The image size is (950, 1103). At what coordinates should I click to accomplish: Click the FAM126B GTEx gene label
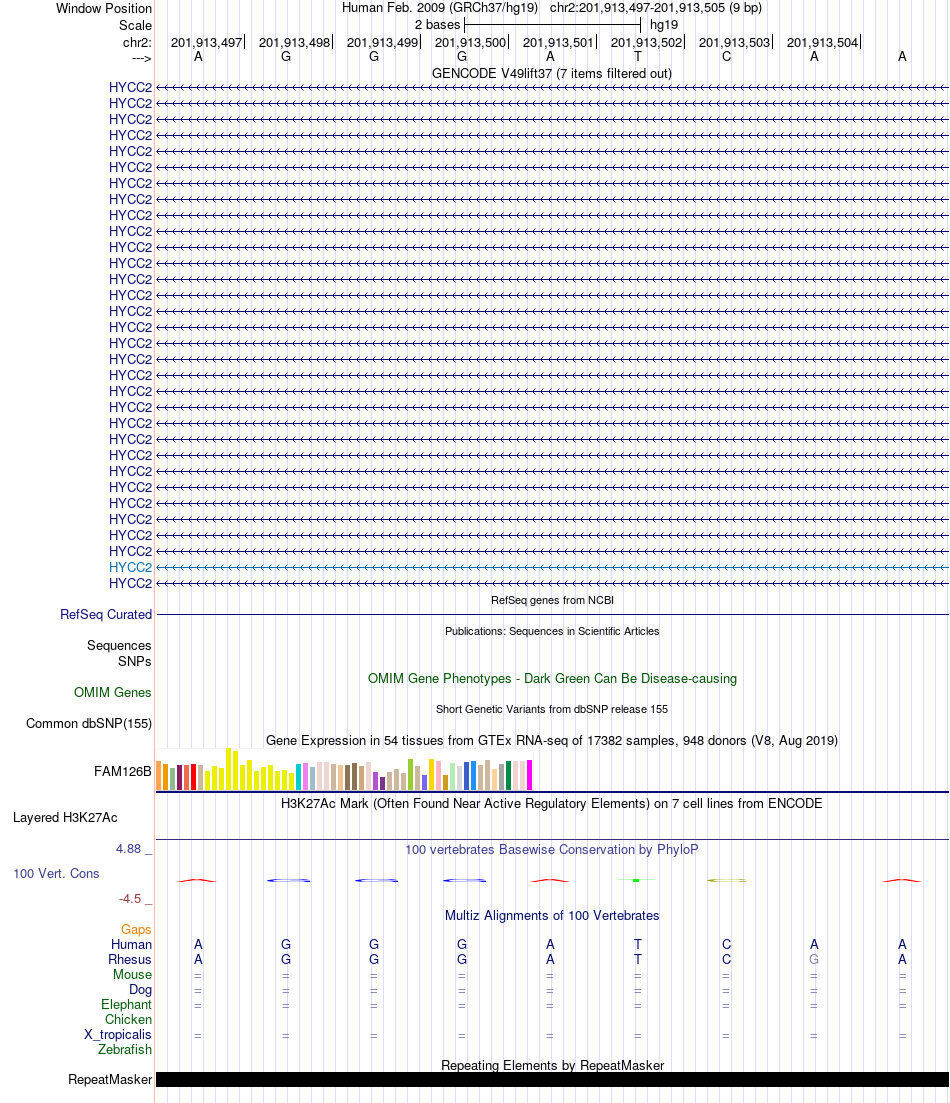click(122, 771)
